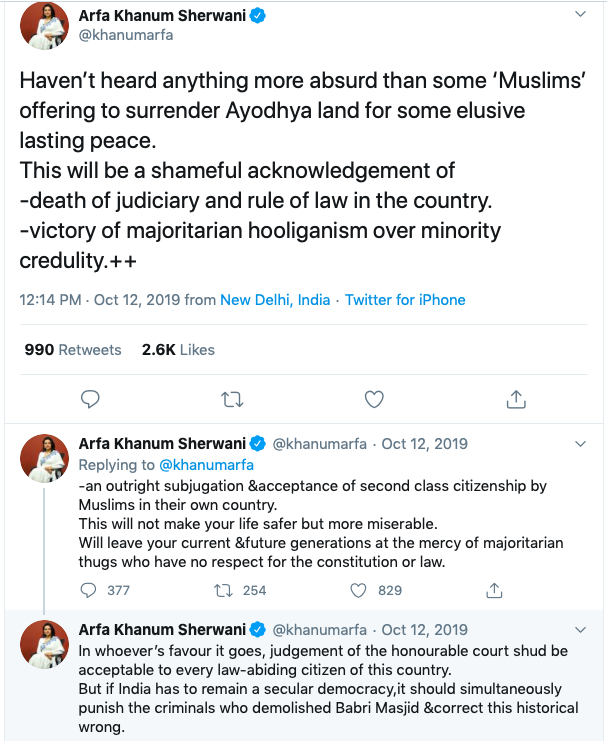Image resolution: width=607 pixels, height=741 pixels.
Task: Expand options chevron on Babri Masjid reply
Action: tap(581, 630)
